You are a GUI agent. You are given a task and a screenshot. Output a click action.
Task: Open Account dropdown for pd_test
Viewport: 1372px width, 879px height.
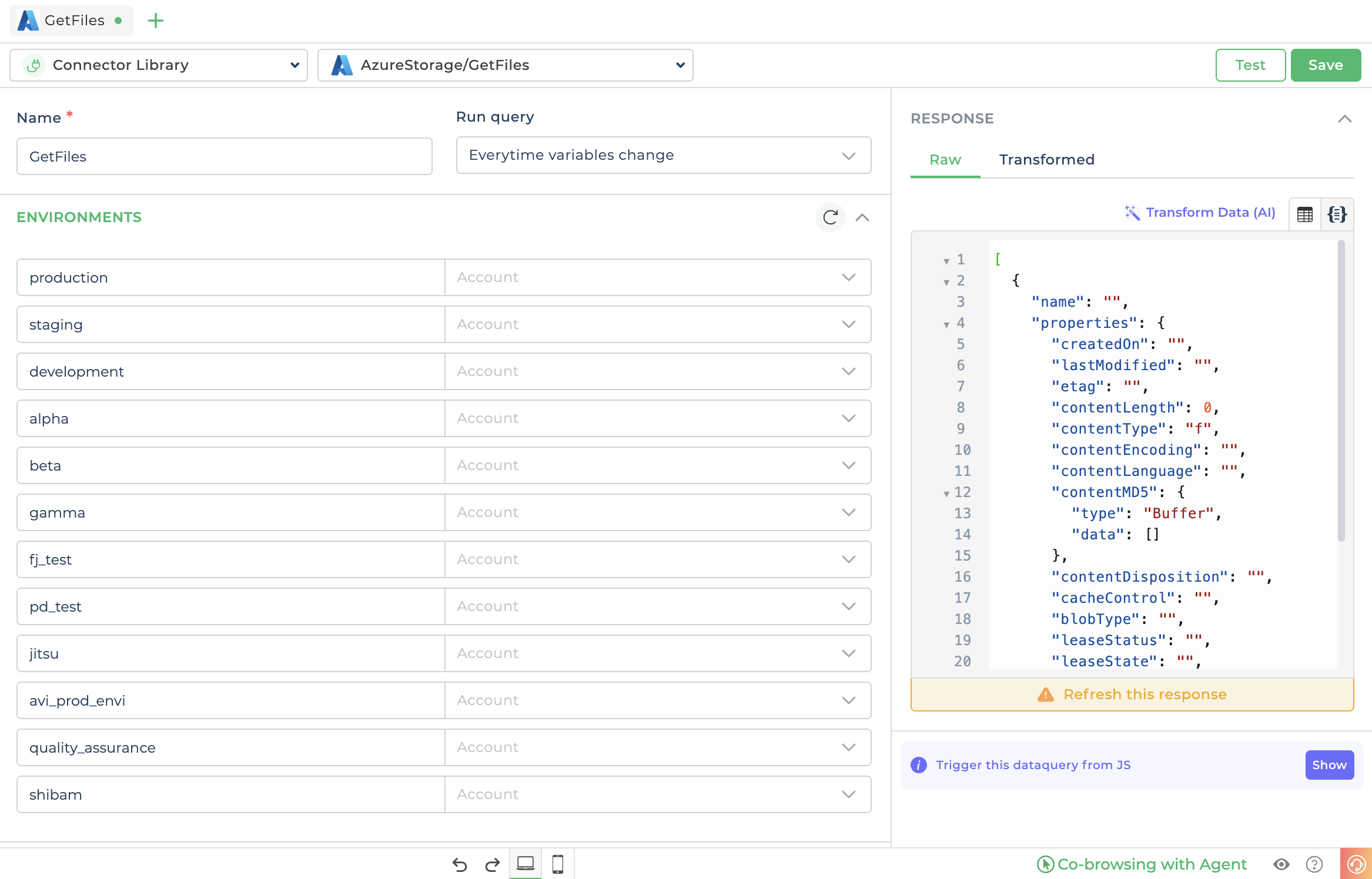pyautogui.click(x=658, y=606)
